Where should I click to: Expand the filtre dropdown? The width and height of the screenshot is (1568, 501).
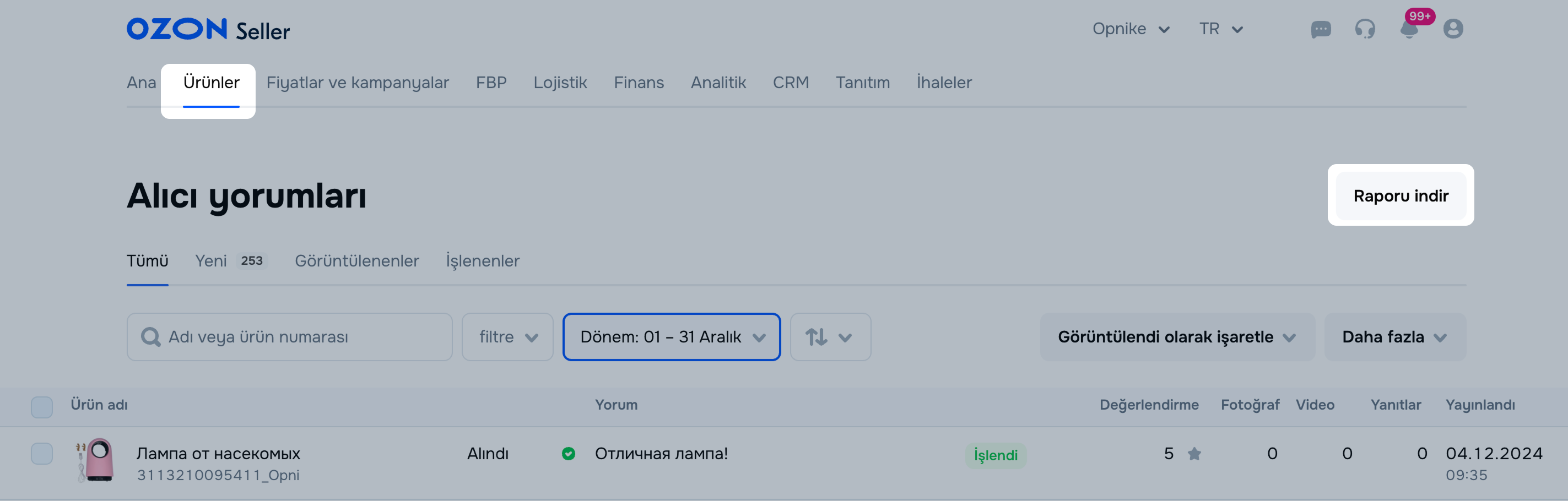click(x=507, y=337)
